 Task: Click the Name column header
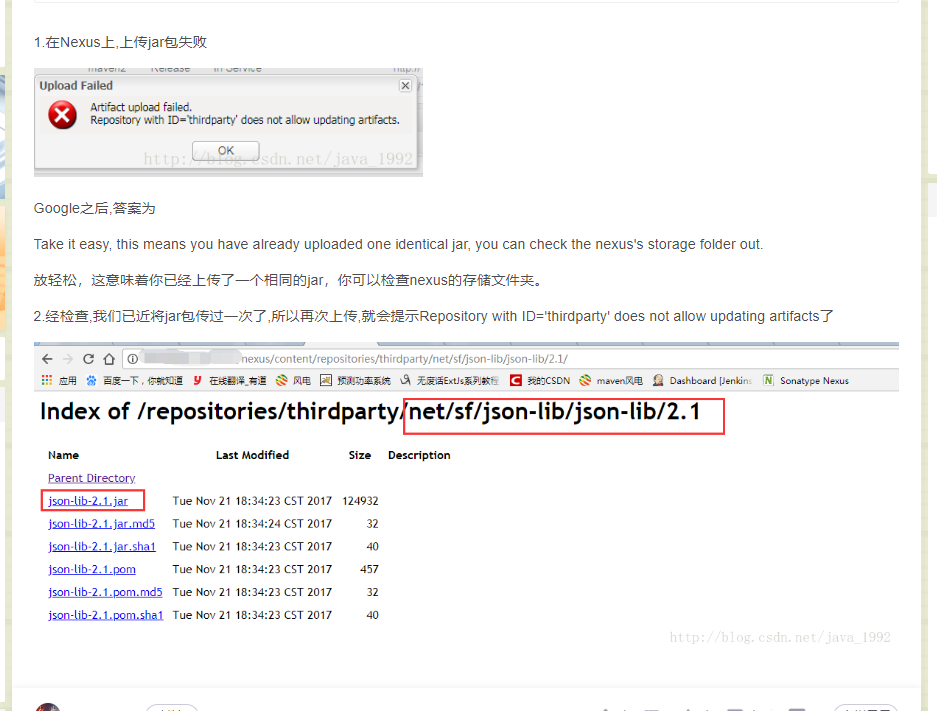coord(63,455)
